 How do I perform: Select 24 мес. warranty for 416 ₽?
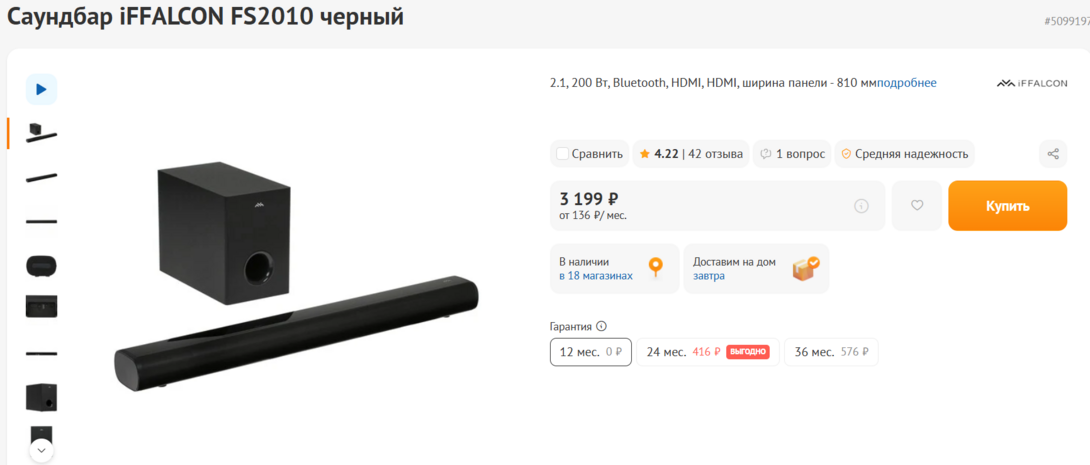click(x=708, y=352)
